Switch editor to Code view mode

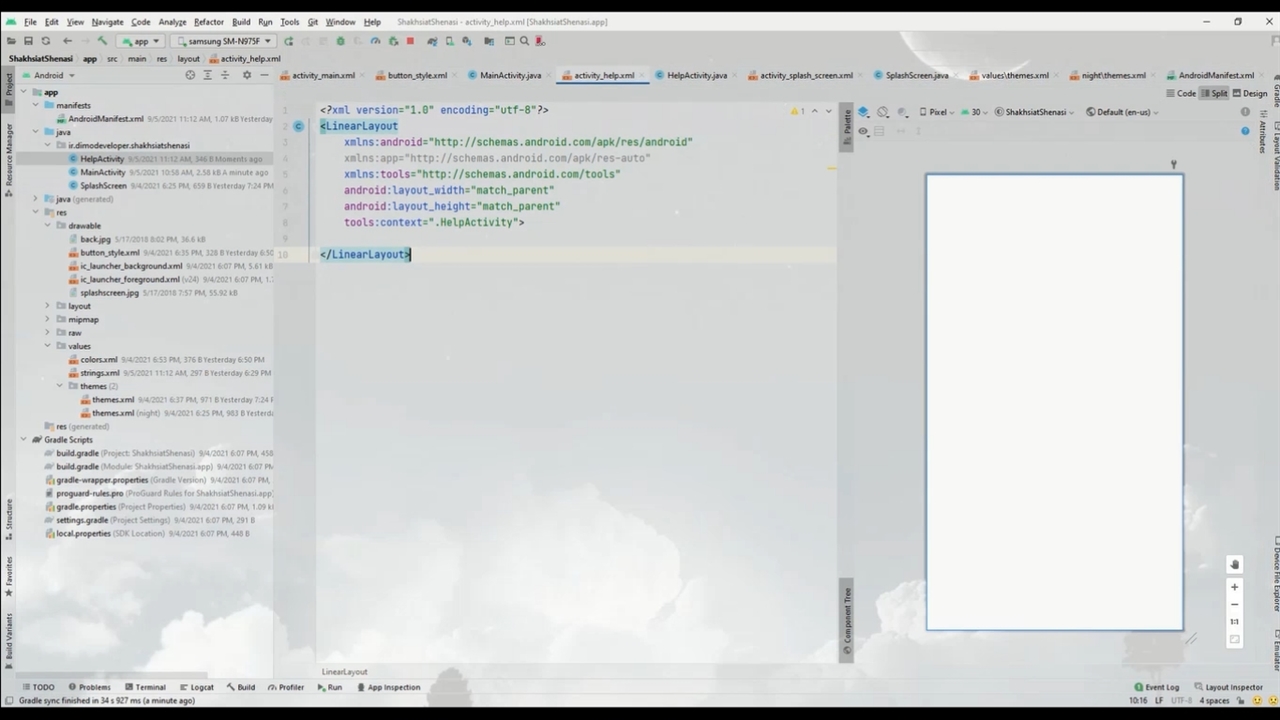pos(1181,93)
